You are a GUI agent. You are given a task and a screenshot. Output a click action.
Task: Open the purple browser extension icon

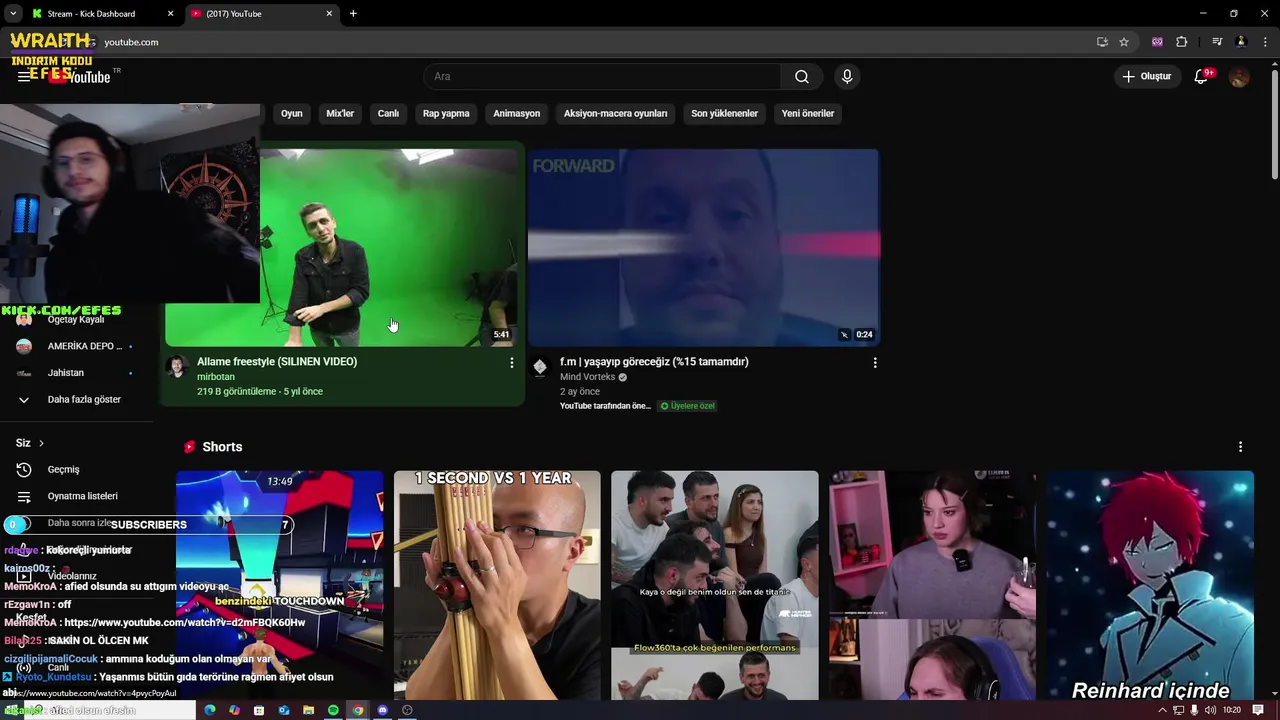pos(1158,42)
